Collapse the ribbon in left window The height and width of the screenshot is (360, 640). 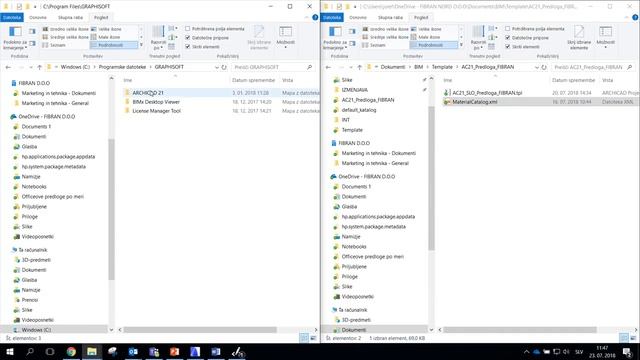[307, 17]
